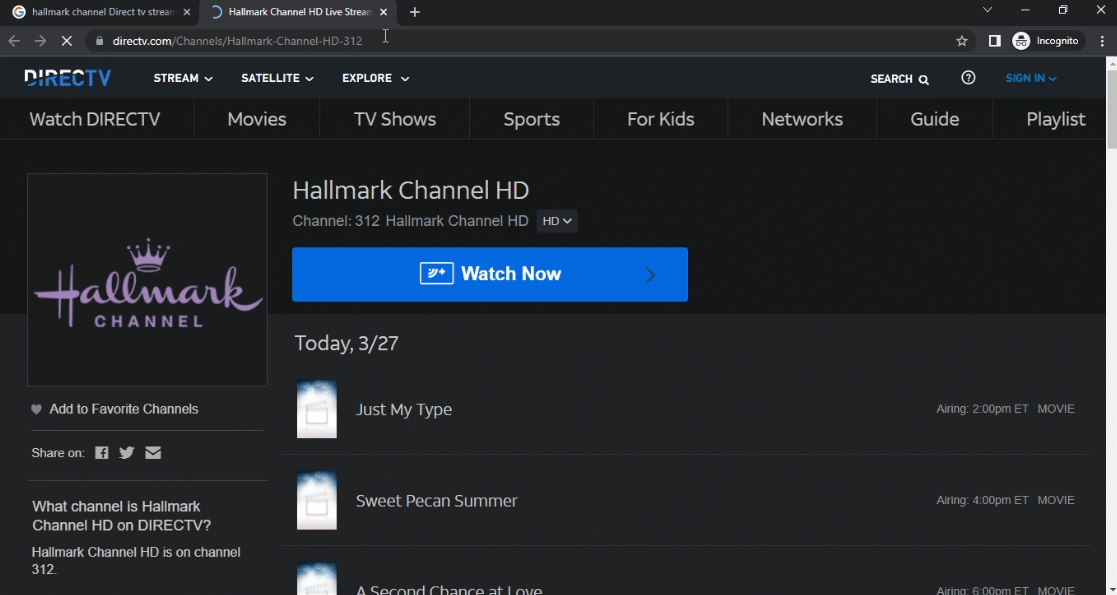
Task: Open the Sweet Pecan Summer movie link
Action: 437,501
